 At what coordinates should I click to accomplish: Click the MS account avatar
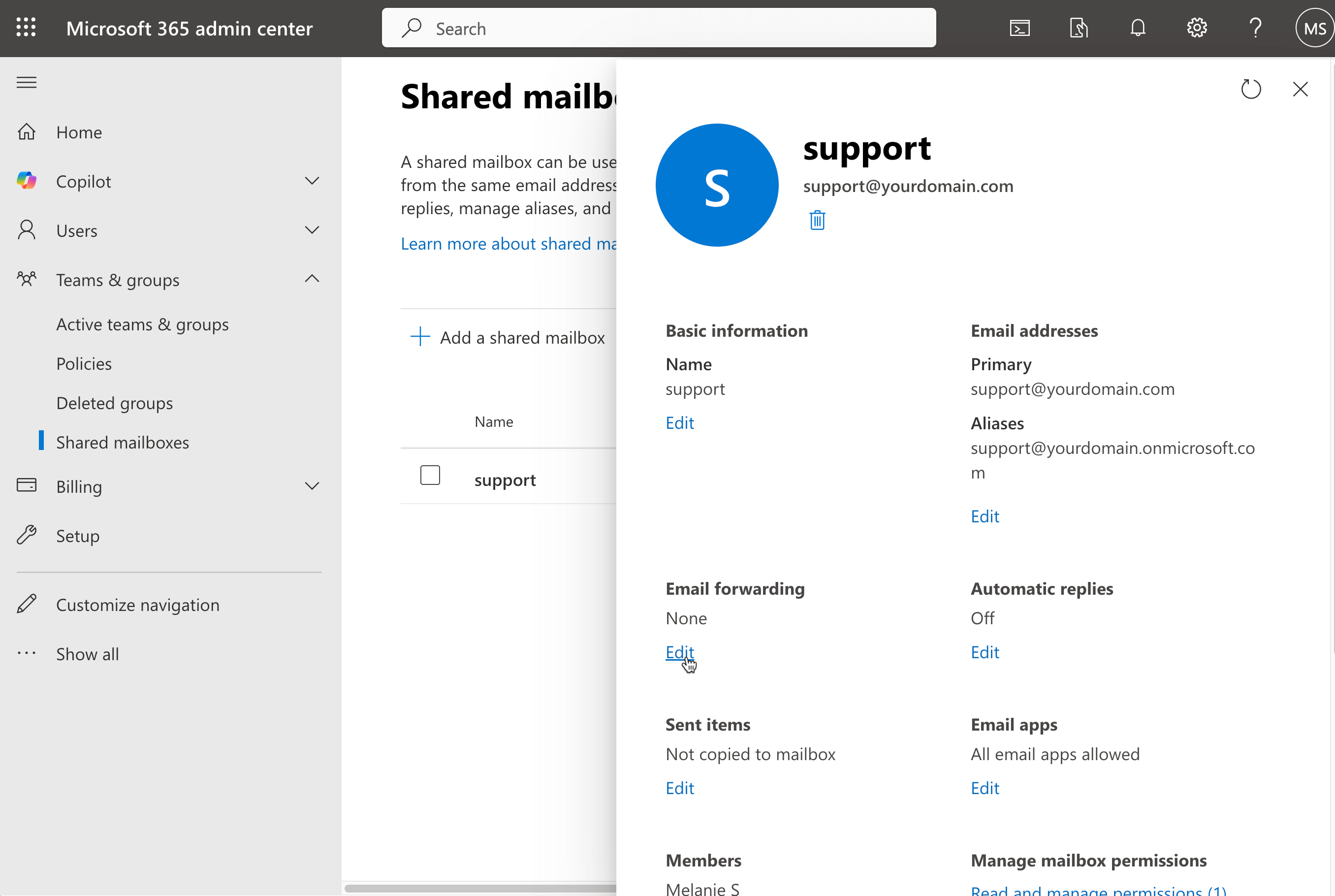[1314, 28]
